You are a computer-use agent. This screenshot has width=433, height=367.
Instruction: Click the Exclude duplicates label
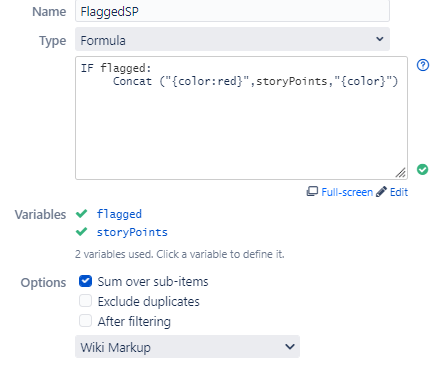149,302
